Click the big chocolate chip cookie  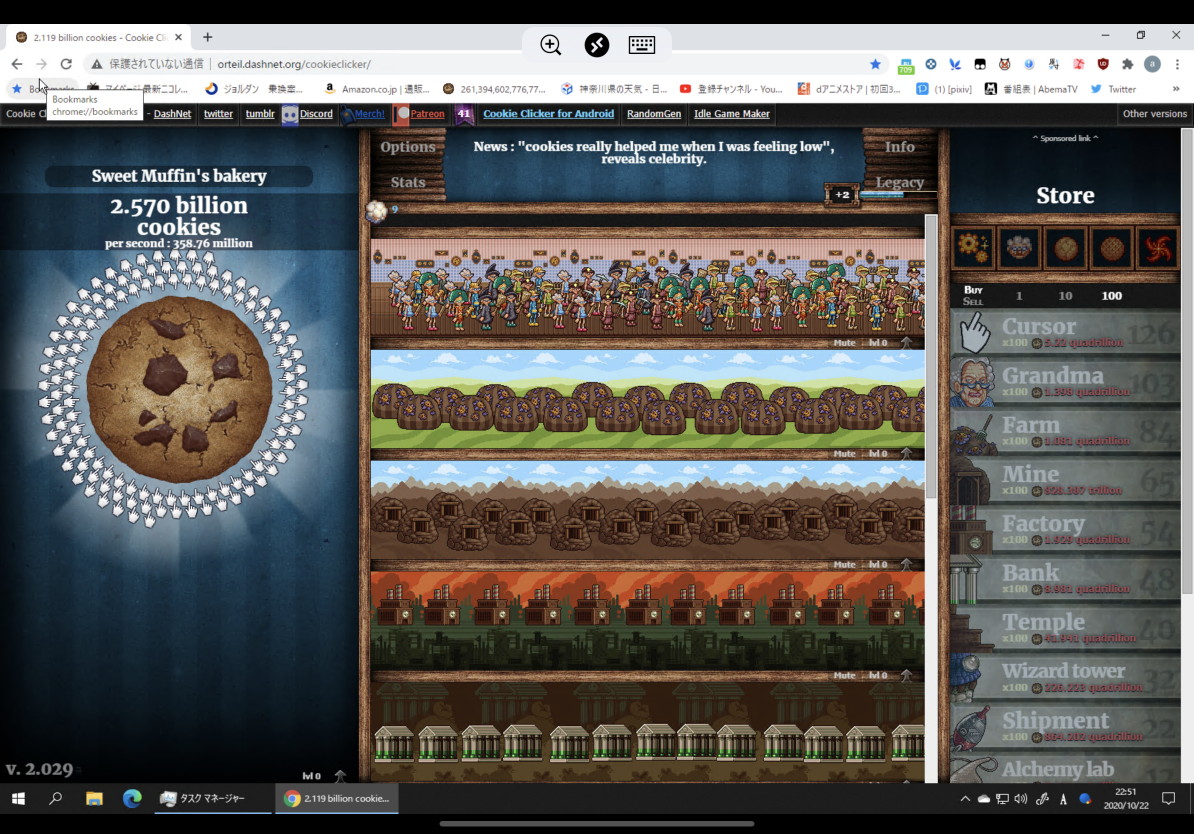coord(179,388)
